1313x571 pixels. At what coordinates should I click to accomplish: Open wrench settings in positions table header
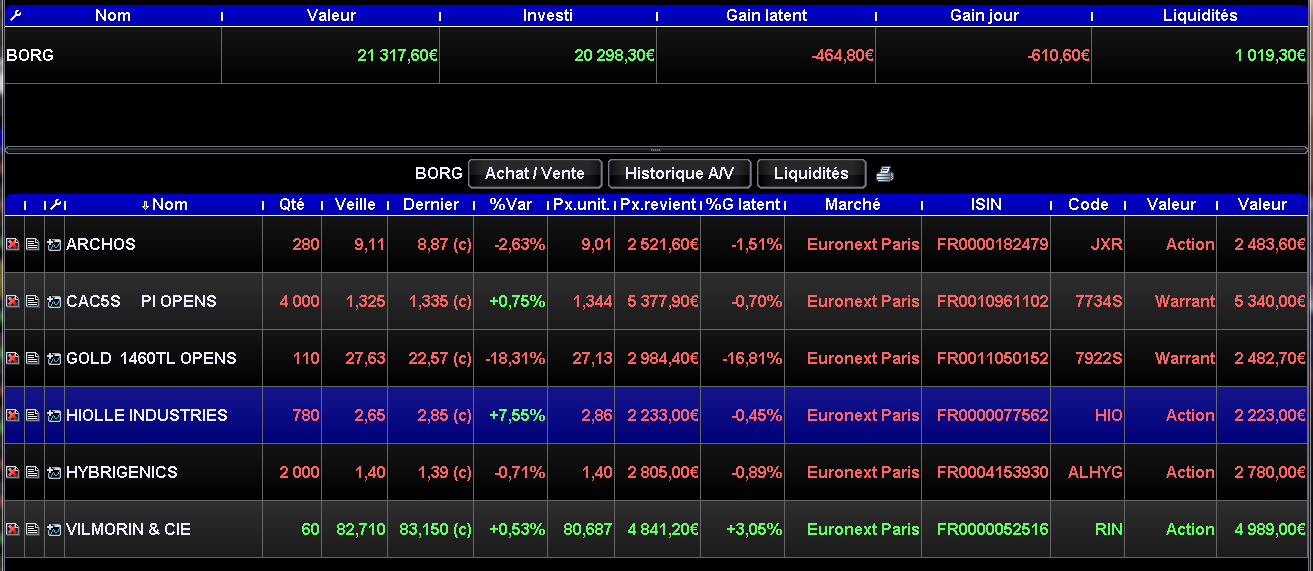[x=56, y=205]
